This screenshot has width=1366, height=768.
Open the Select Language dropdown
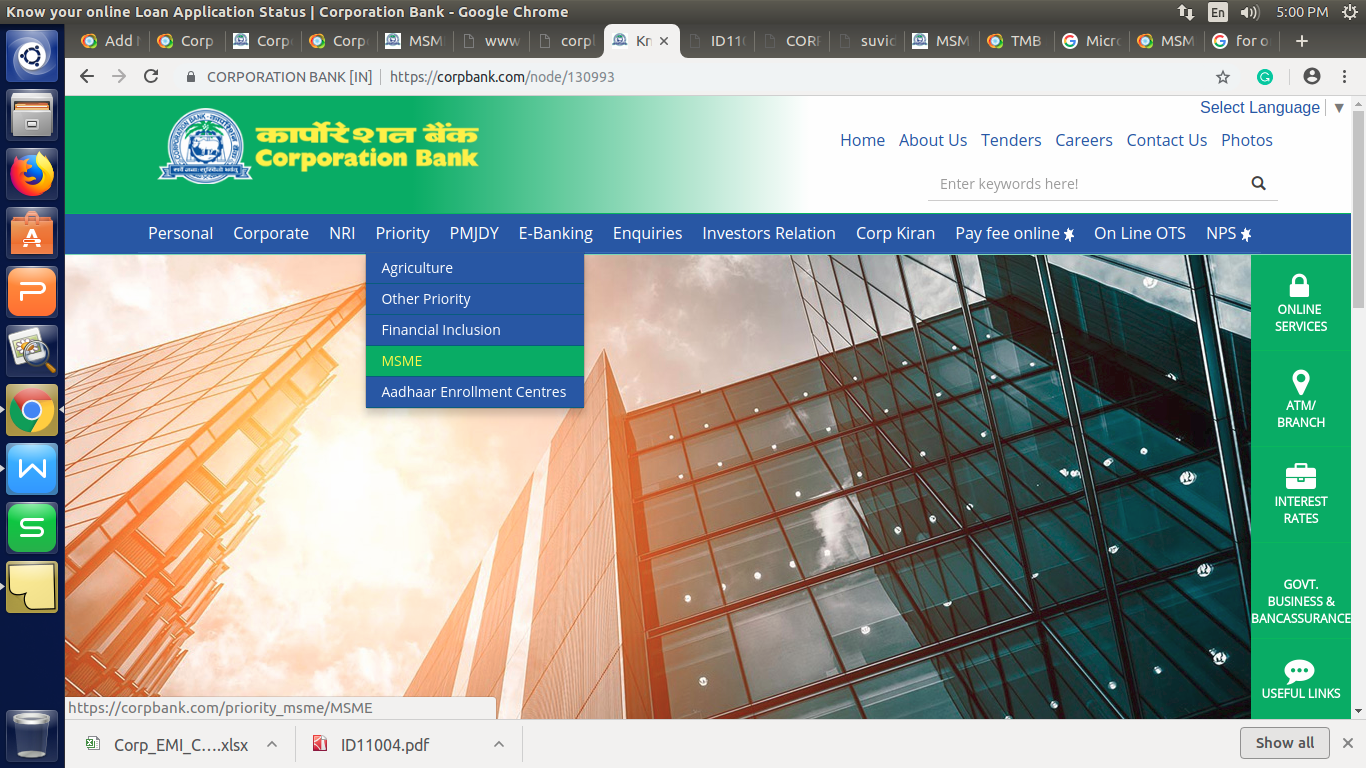1271,107
